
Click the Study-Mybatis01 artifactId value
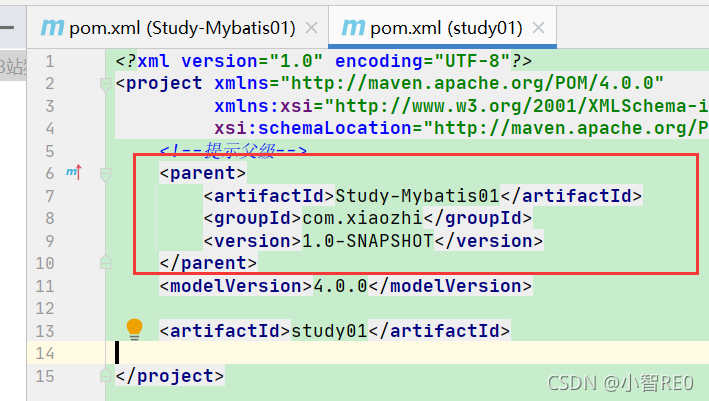coord(417,196)
